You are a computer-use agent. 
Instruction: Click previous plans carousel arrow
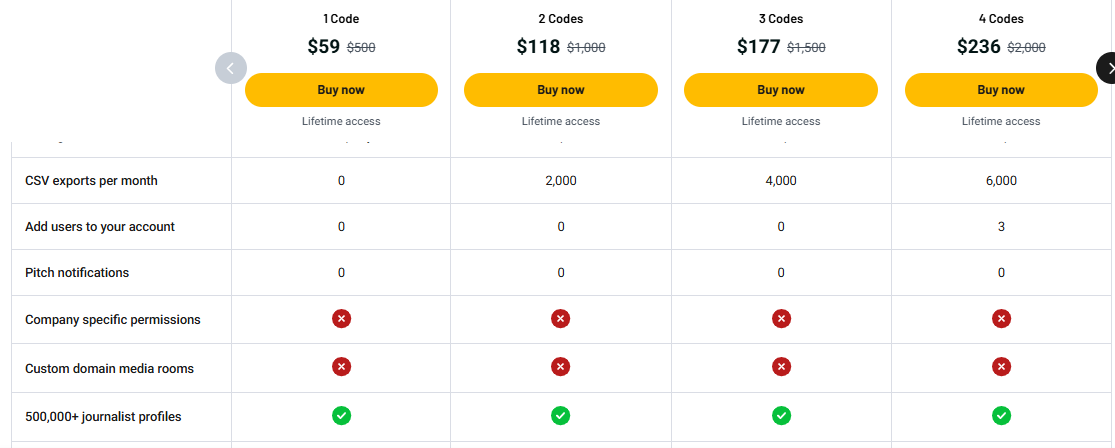pos(231,68)
